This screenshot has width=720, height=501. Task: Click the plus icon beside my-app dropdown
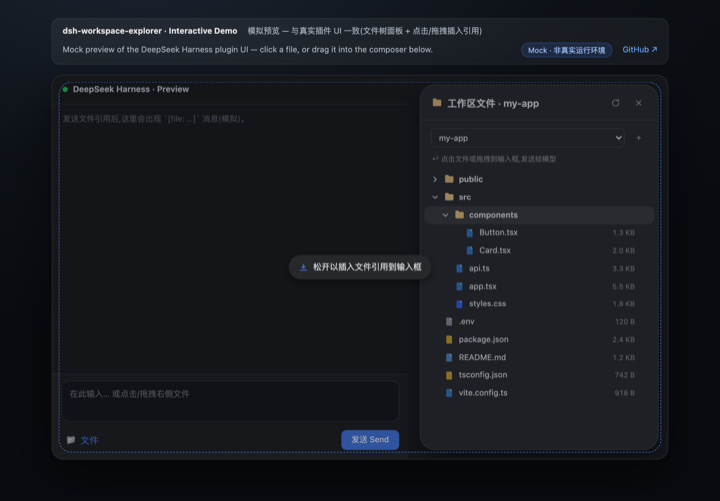click(x=638, y=138)
